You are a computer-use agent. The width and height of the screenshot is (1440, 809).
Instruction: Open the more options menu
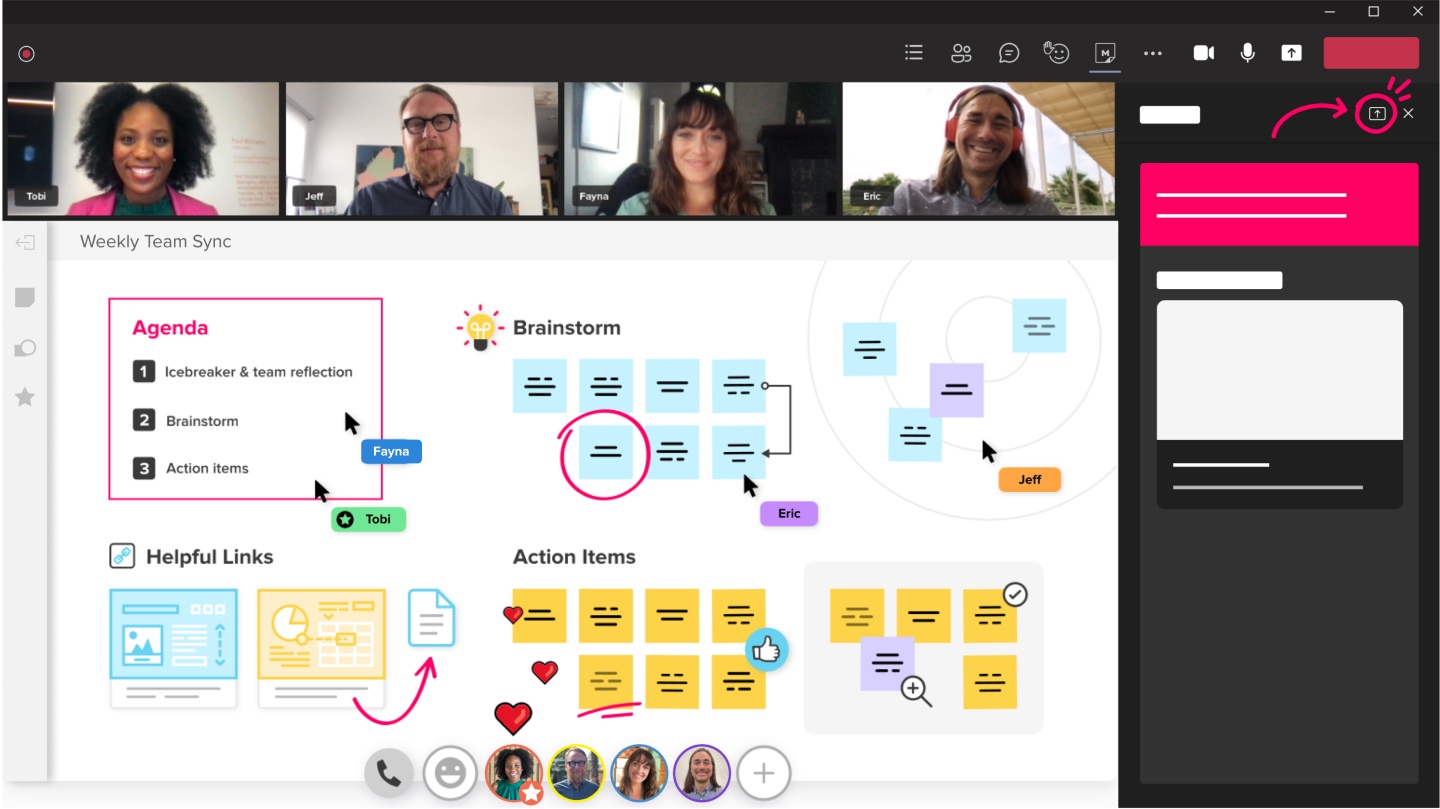click(1153, 53)
